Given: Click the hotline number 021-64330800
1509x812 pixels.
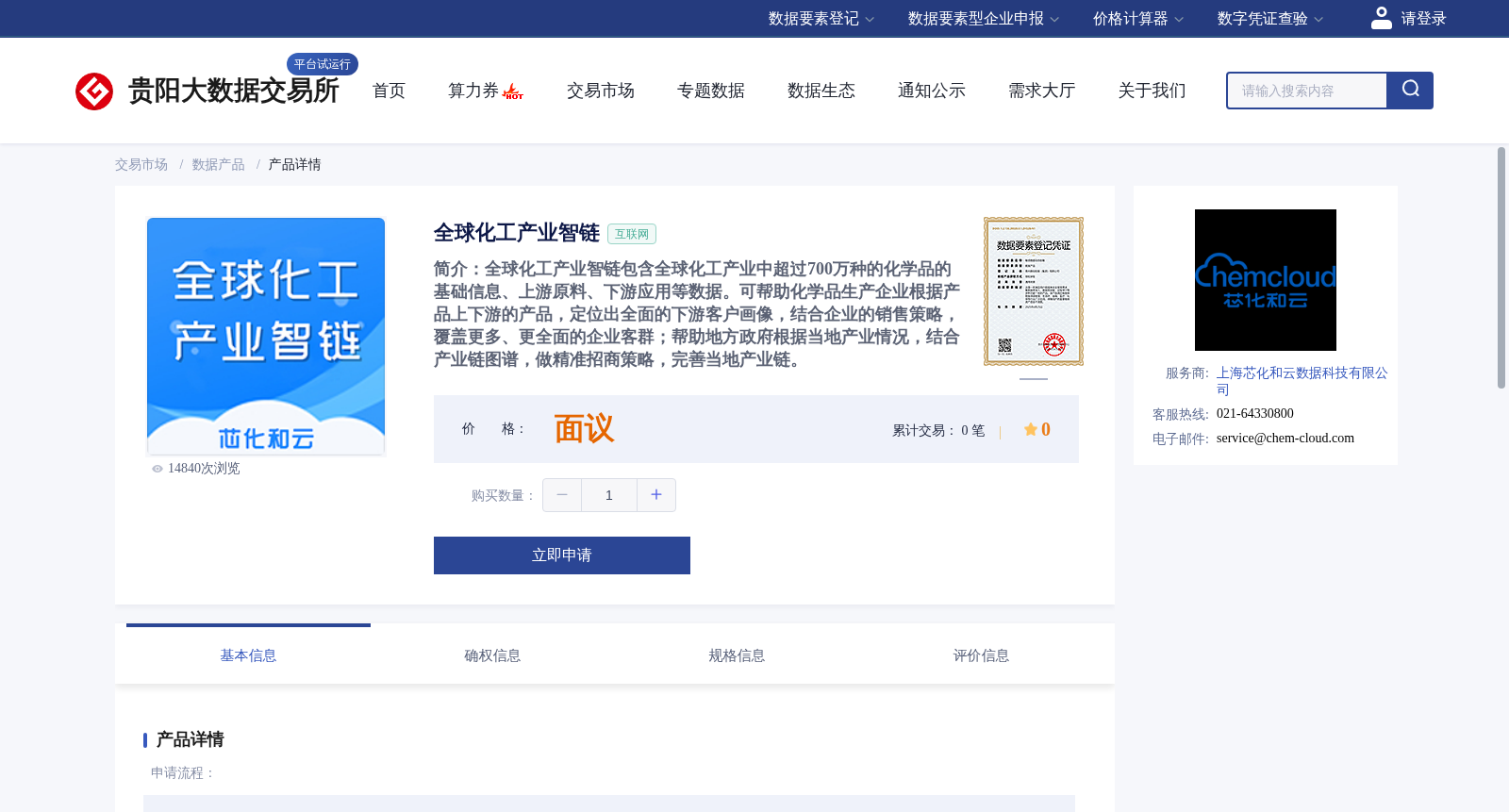Looking at the screenshot, I should click(x=1255, y=414).
